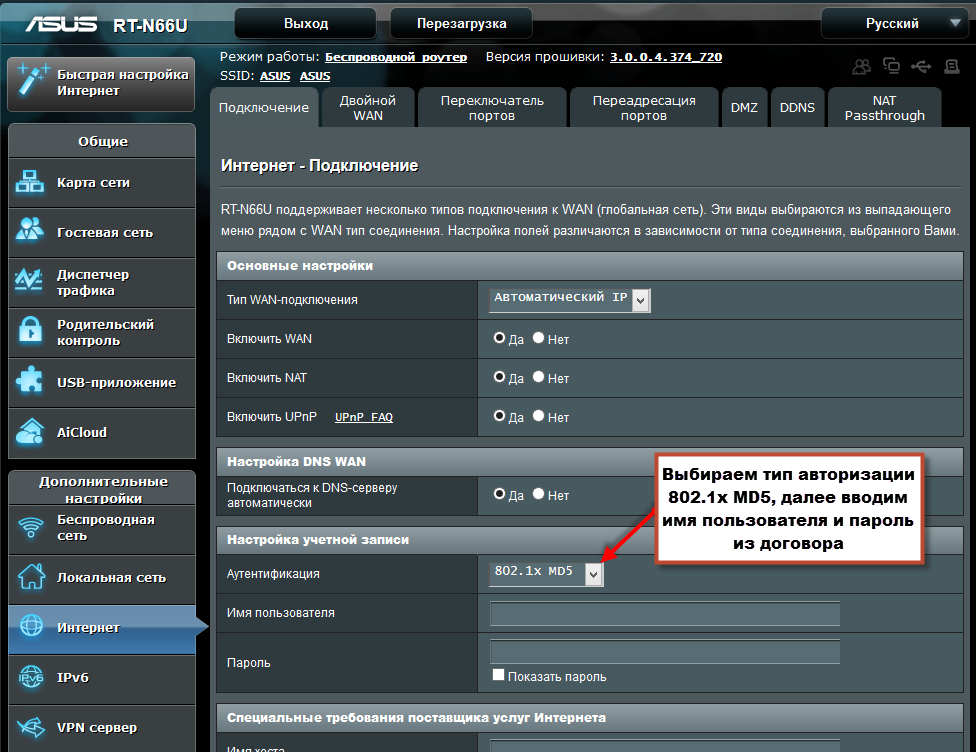
Task: Select Нет for Включить WAN
Action: coord(538,338)
